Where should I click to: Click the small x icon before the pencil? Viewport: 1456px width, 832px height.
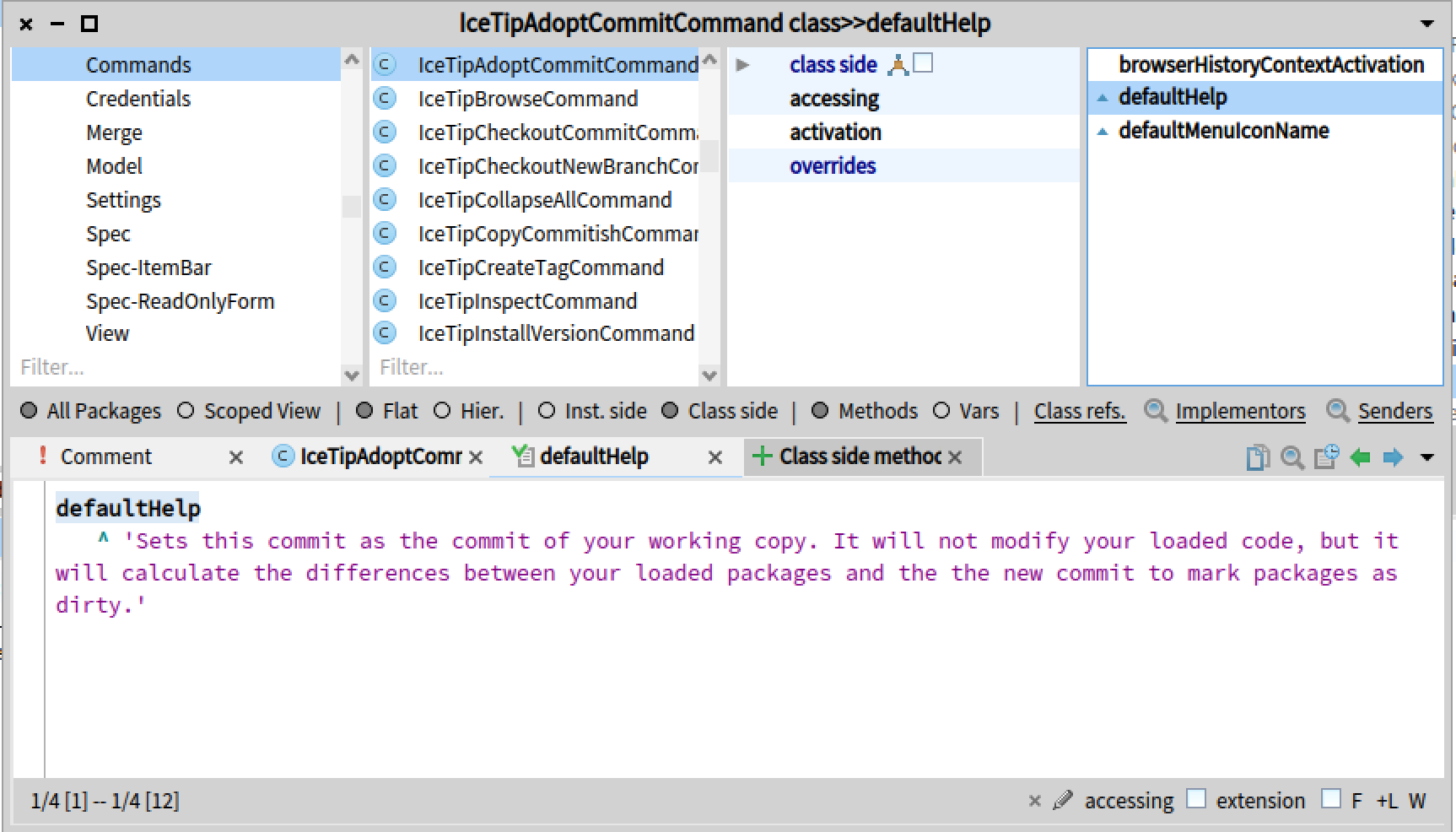coord(1035,801)
